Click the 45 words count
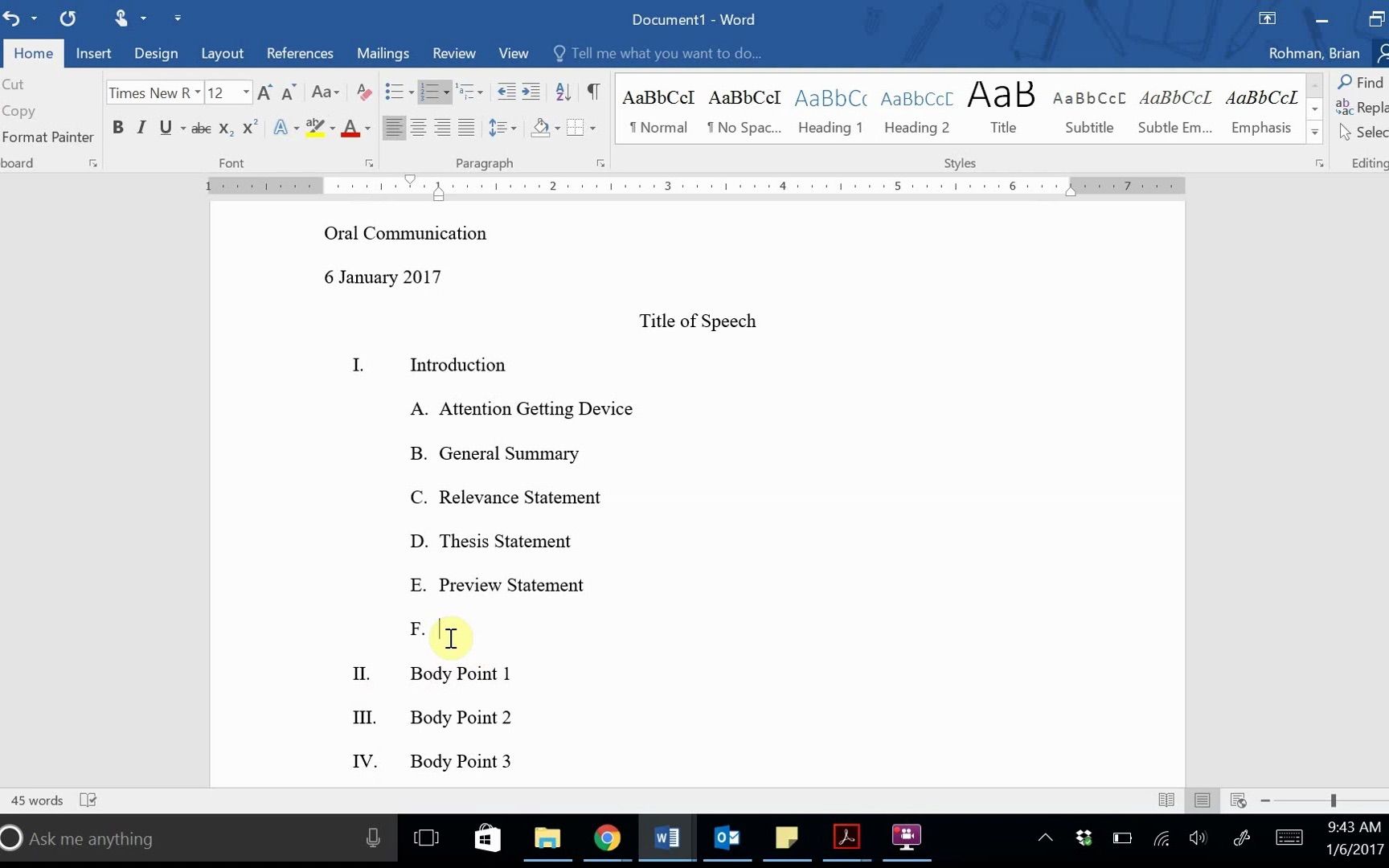Screen dimensions: 1389x868 (37, 800)
